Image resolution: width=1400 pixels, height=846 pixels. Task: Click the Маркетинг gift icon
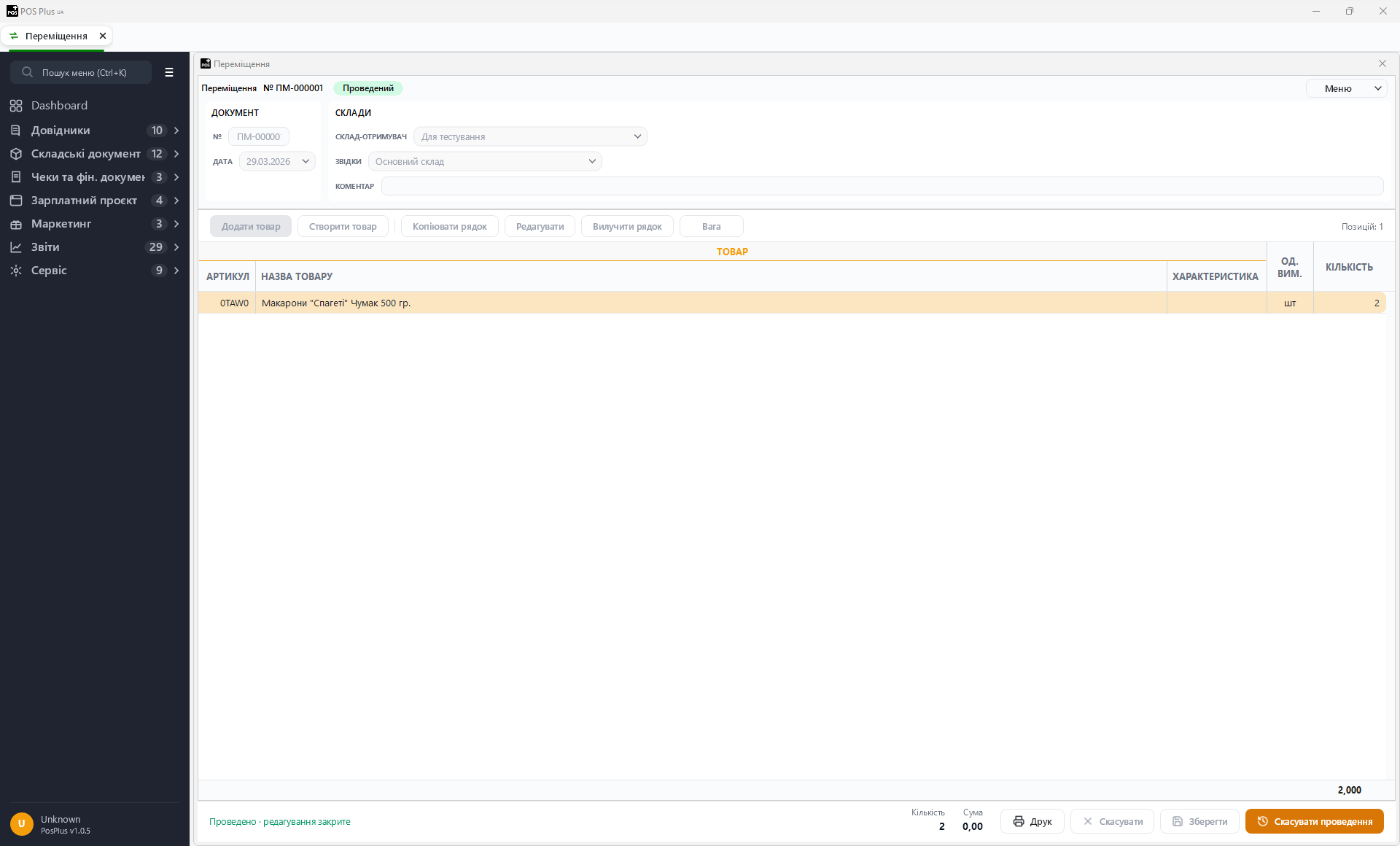tap(16, 224)
